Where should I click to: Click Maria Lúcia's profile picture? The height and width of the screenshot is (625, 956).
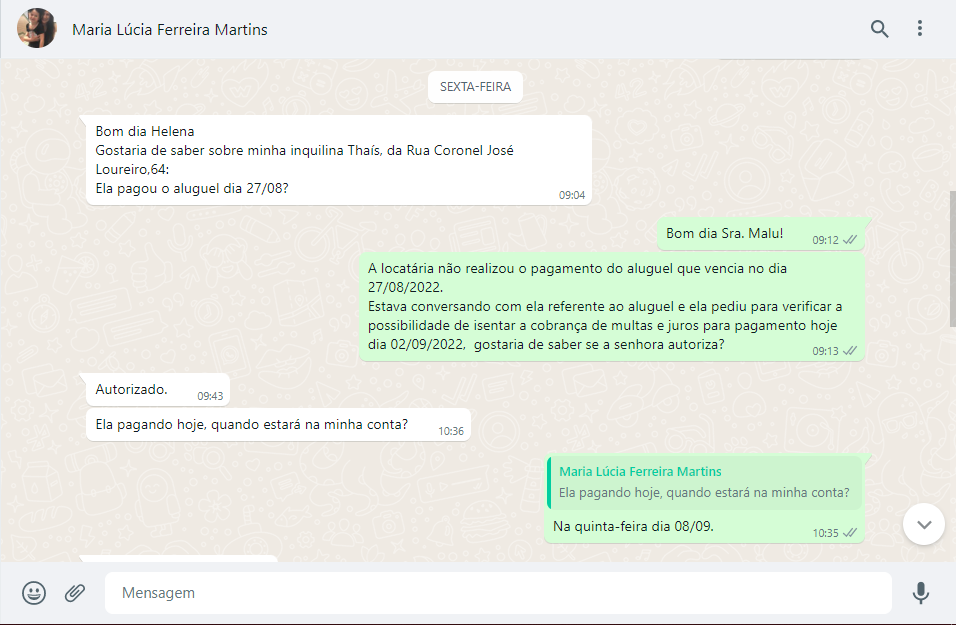[37, 29]
